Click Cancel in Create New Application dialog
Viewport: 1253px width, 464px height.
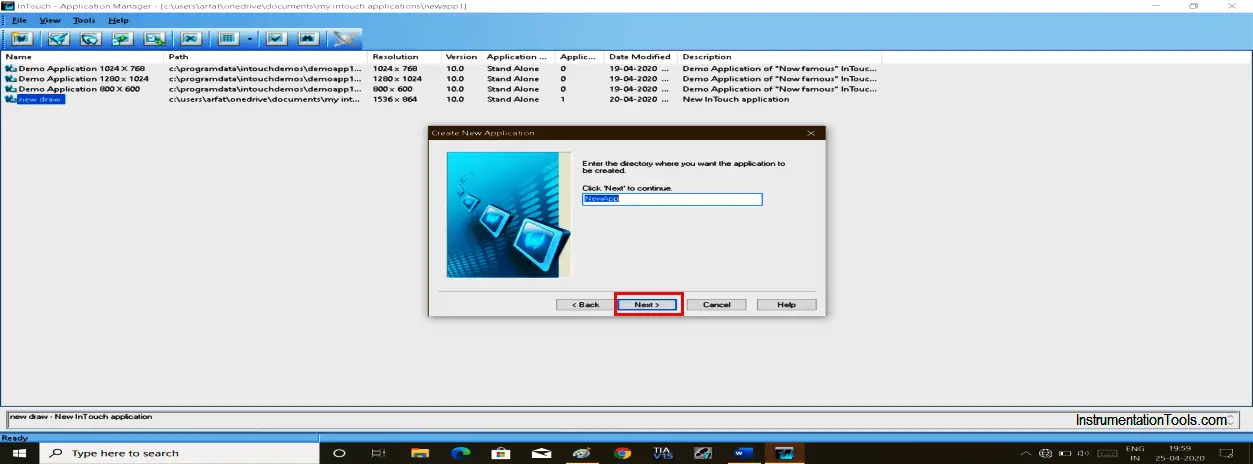pos(716,304)
